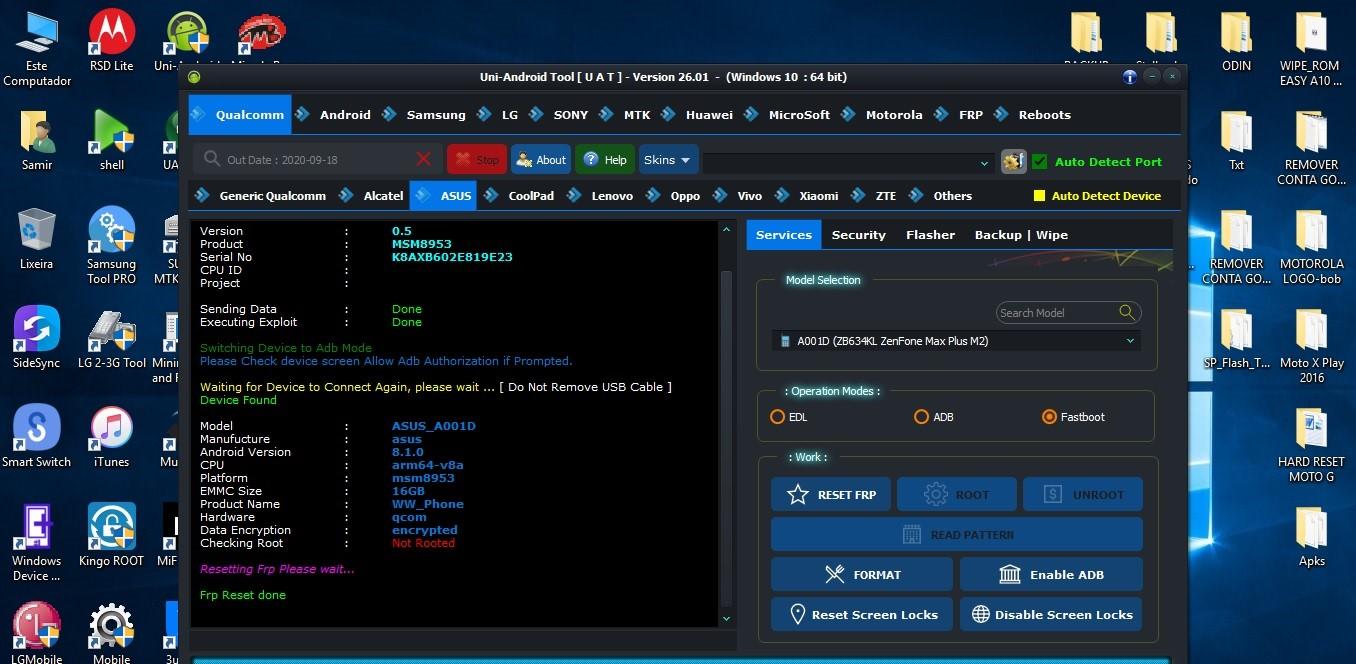Screen dimensions: 1356x664
Task: Click the About button
Action: click(541, 160)
